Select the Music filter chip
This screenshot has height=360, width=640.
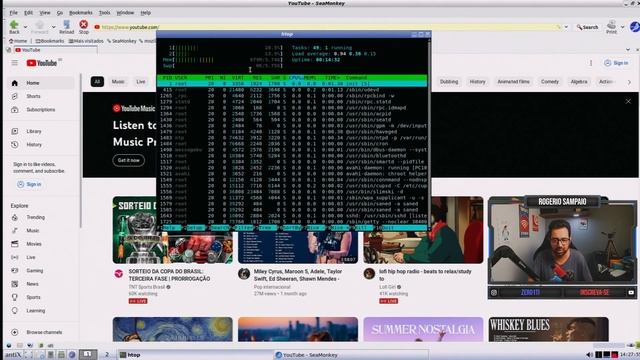118,82
